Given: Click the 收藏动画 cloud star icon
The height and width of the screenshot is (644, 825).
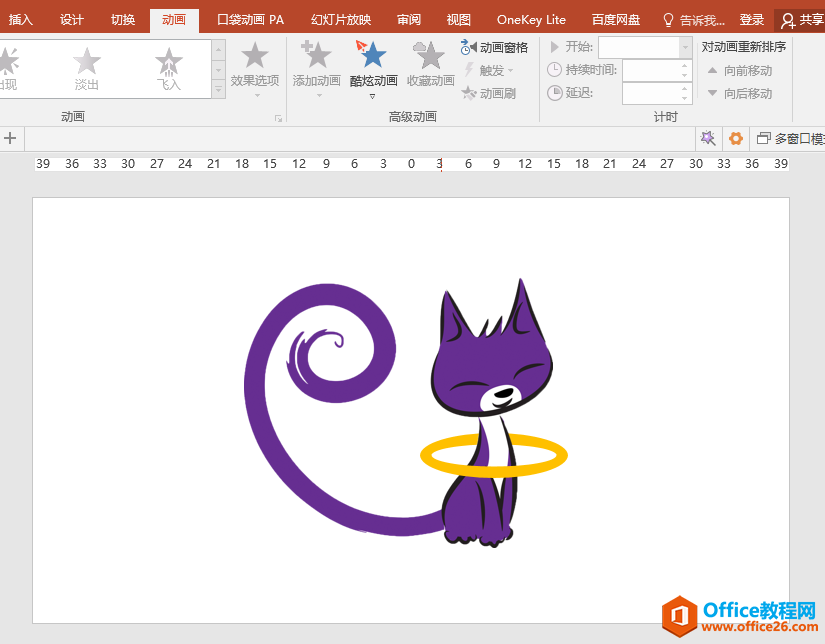Looking at the screenshot, I should click(x=430, y=56).
